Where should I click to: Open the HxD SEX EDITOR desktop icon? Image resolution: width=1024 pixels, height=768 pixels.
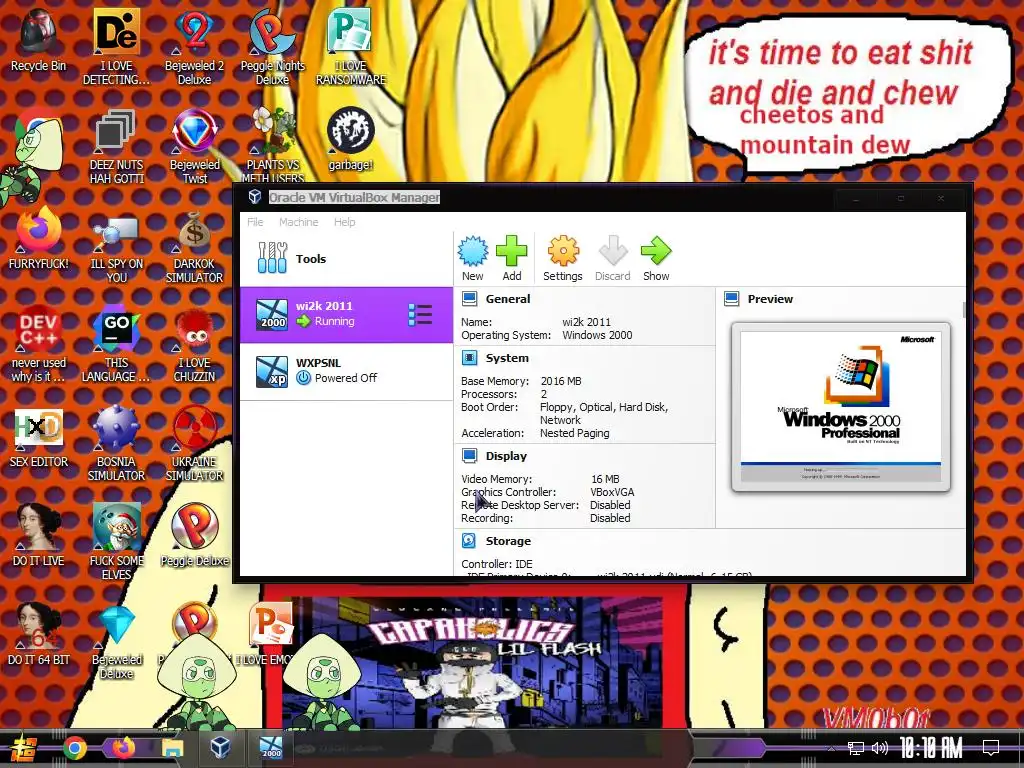(x=38, y=437)
